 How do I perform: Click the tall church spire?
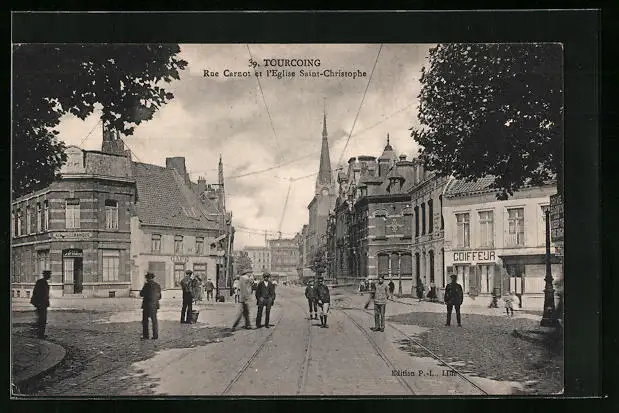324,155
